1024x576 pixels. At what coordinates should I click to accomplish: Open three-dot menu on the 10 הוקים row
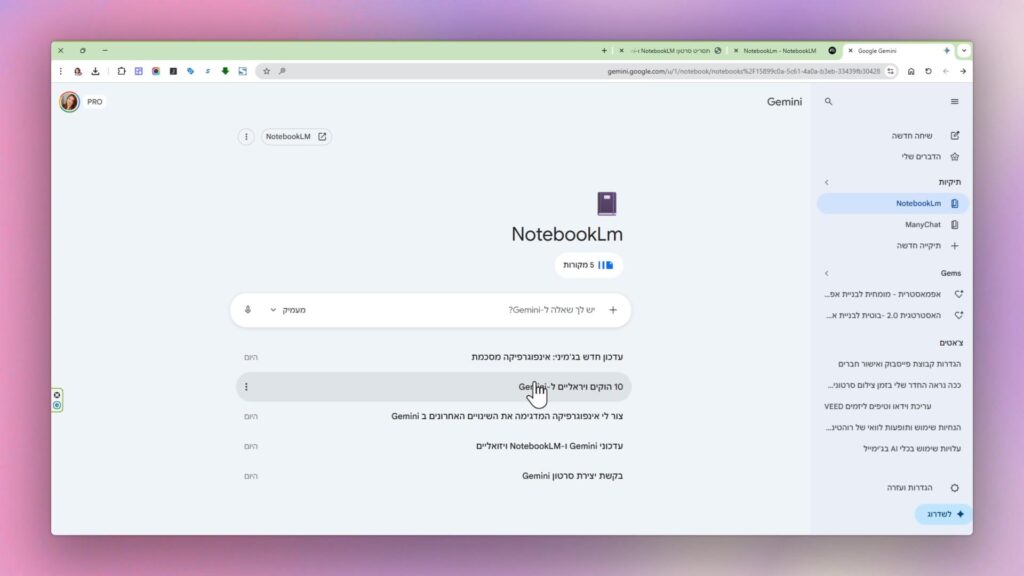[x=246, y=387]
